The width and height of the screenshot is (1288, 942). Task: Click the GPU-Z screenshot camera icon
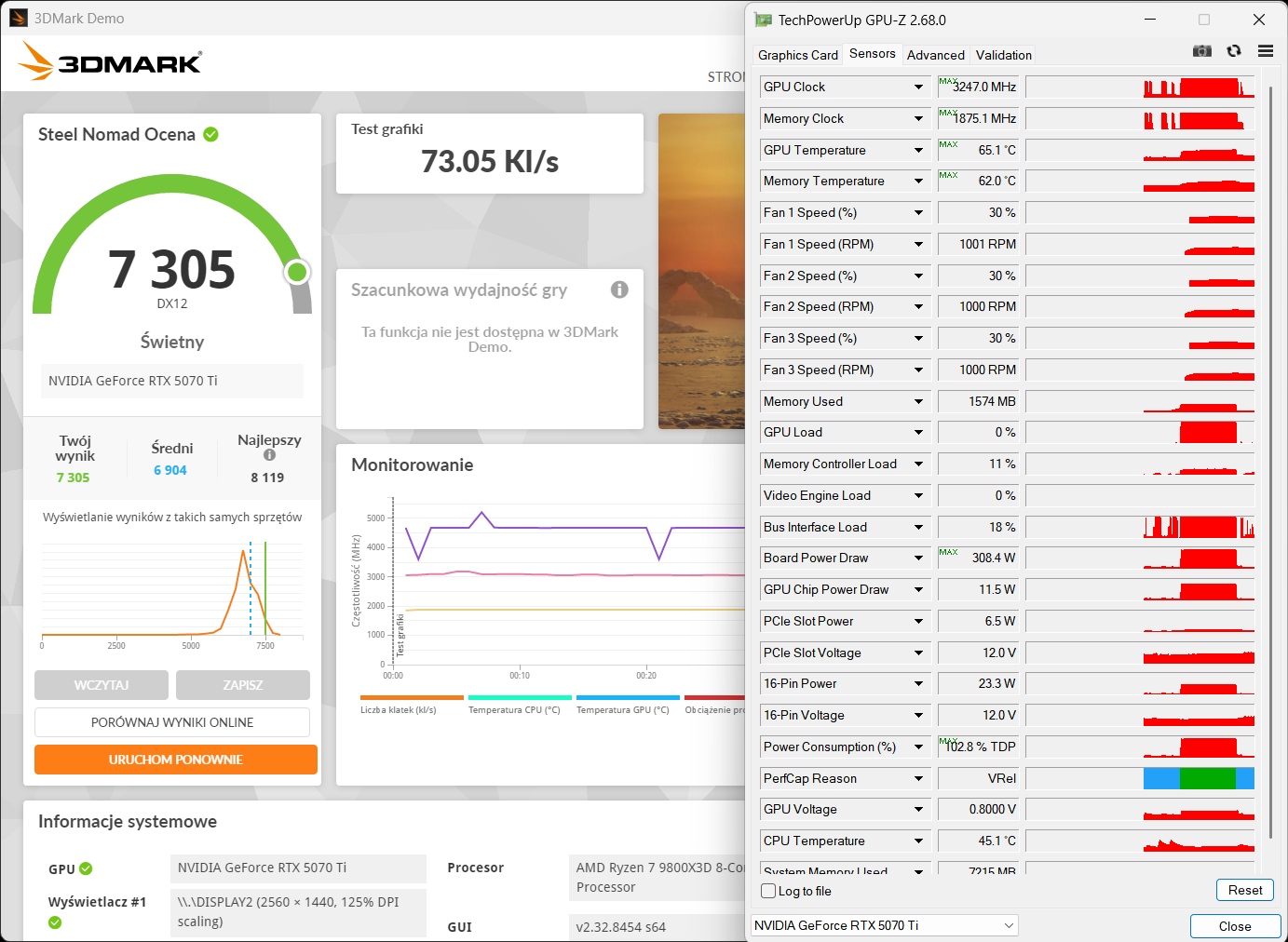click(1202, 51)
